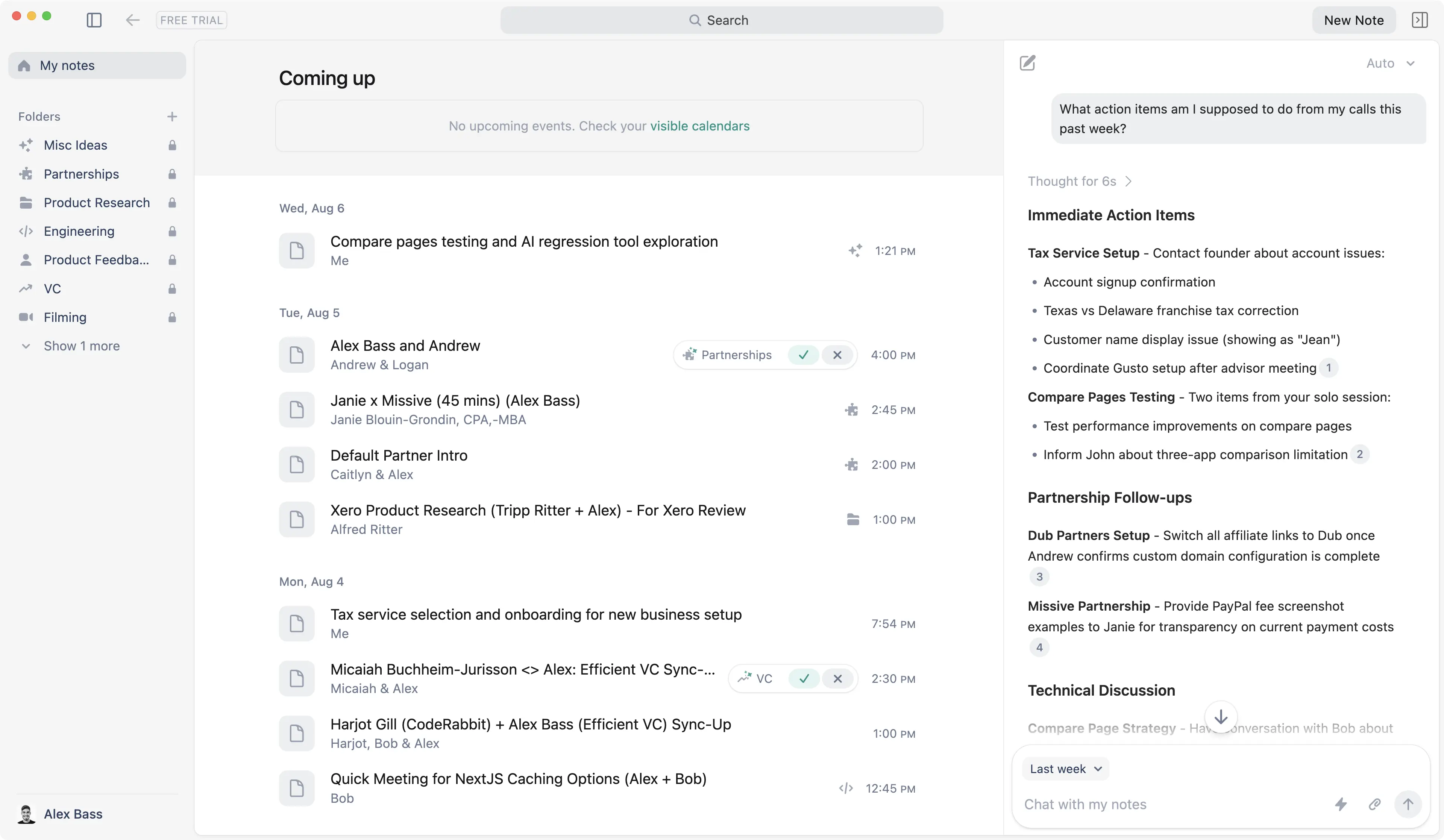Screen dimensions: 1444x840
Task: Open the Last week time range dropdown
Action: click(1065, 769)
